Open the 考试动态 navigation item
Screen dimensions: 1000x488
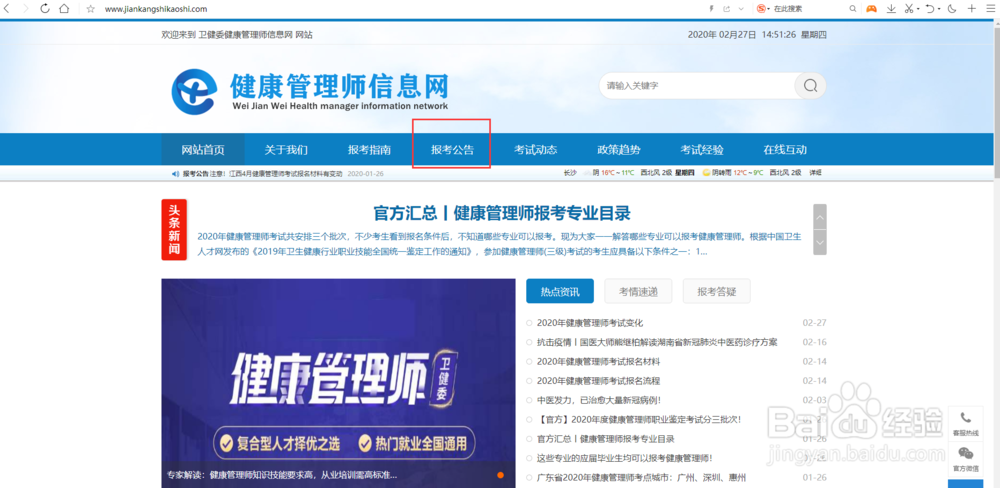536,150
